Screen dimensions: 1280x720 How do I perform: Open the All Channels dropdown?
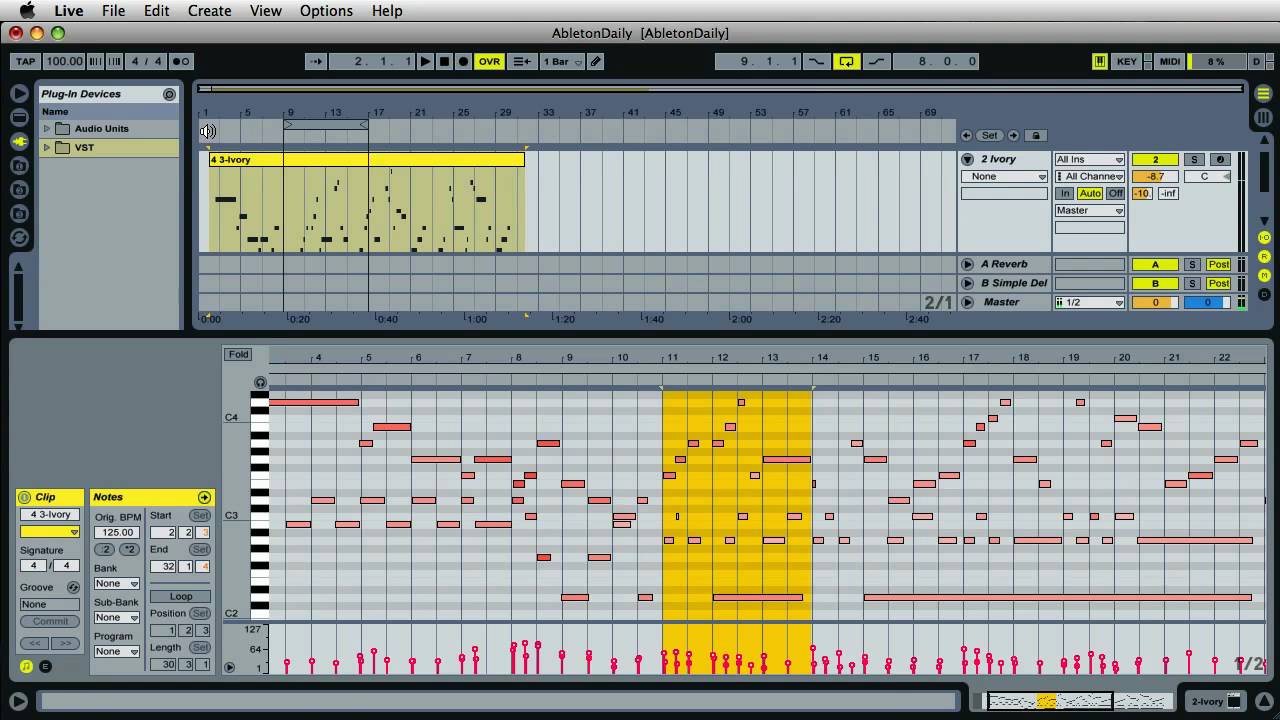[1089, 176]
